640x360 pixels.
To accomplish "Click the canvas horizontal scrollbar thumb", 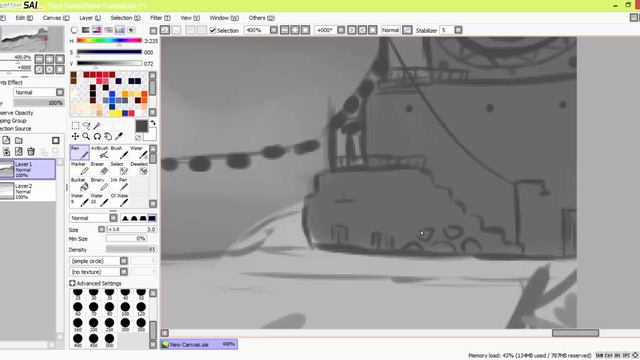I will point(575,333).
